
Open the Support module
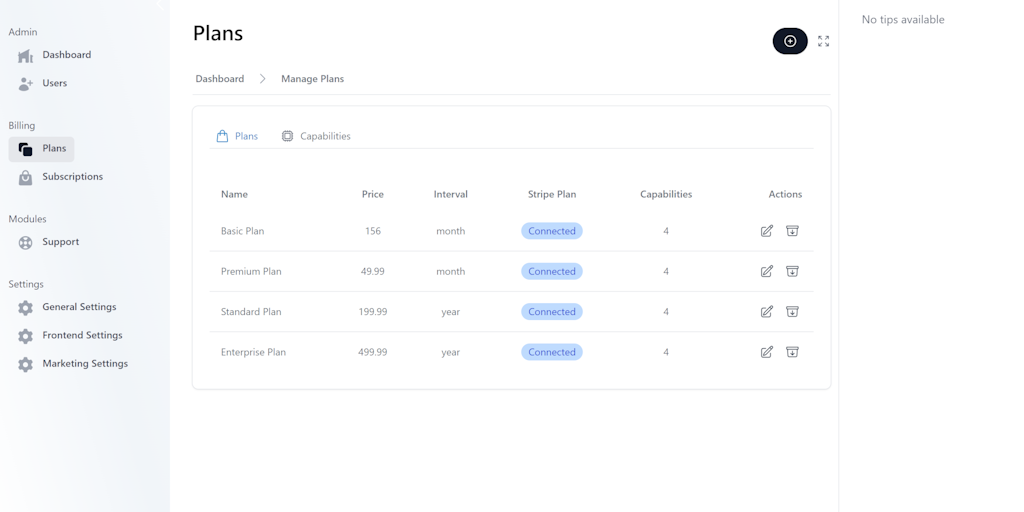(x=60, y=242)
